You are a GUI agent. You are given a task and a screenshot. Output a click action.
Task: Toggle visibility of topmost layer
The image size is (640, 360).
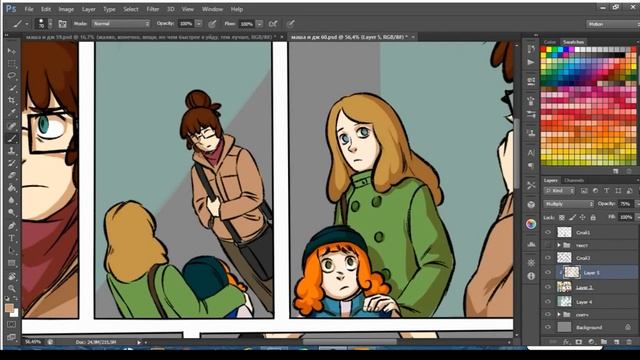pyautogui.click(x=548, y=232)
